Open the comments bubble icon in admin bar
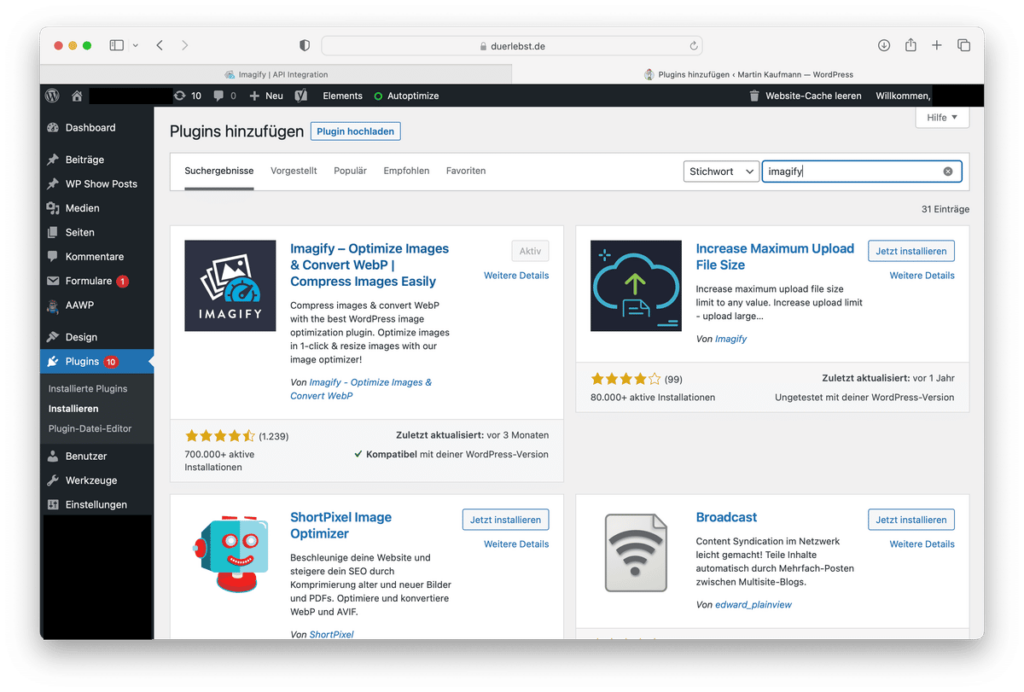 coord(225,95)
